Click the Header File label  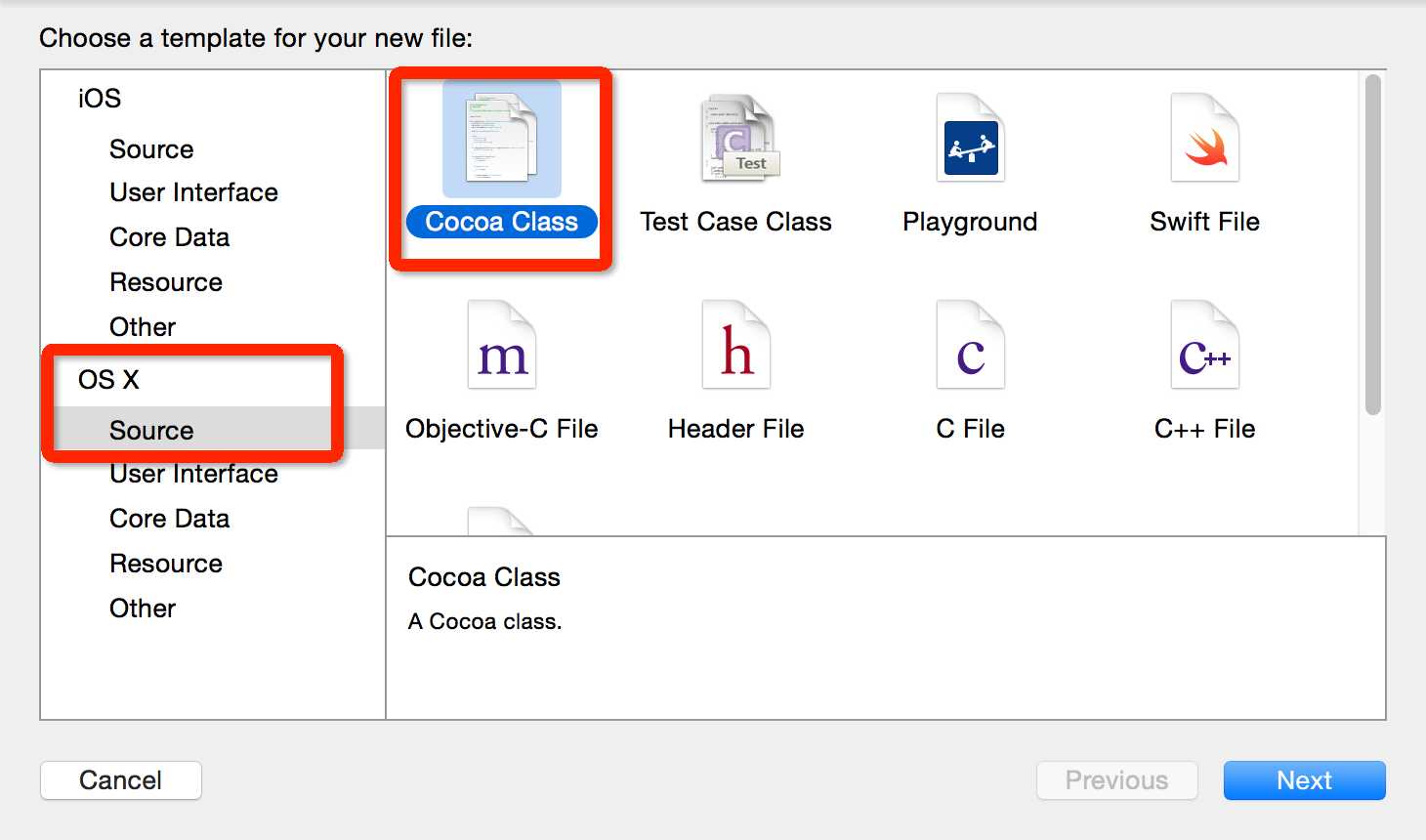(736, 429)
